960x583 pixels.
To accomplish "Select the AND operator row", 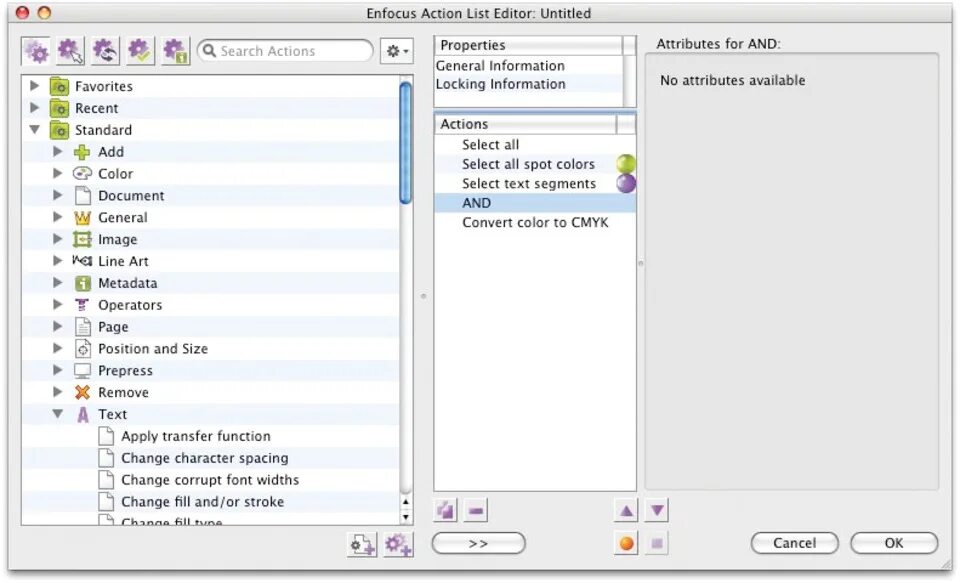I will [535, 203].
